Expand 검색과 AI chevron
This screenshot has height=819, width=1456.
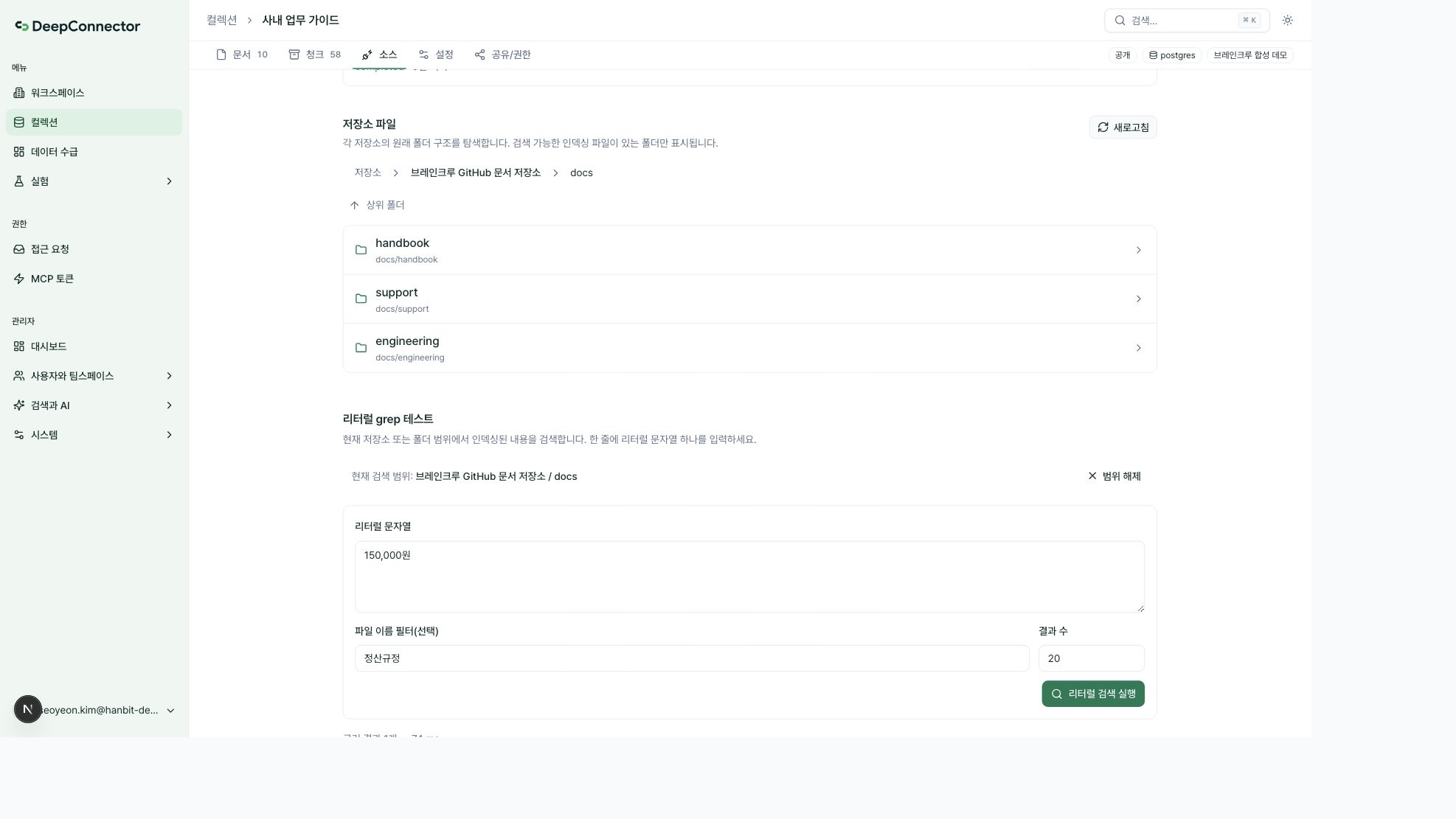coord(169,405)
